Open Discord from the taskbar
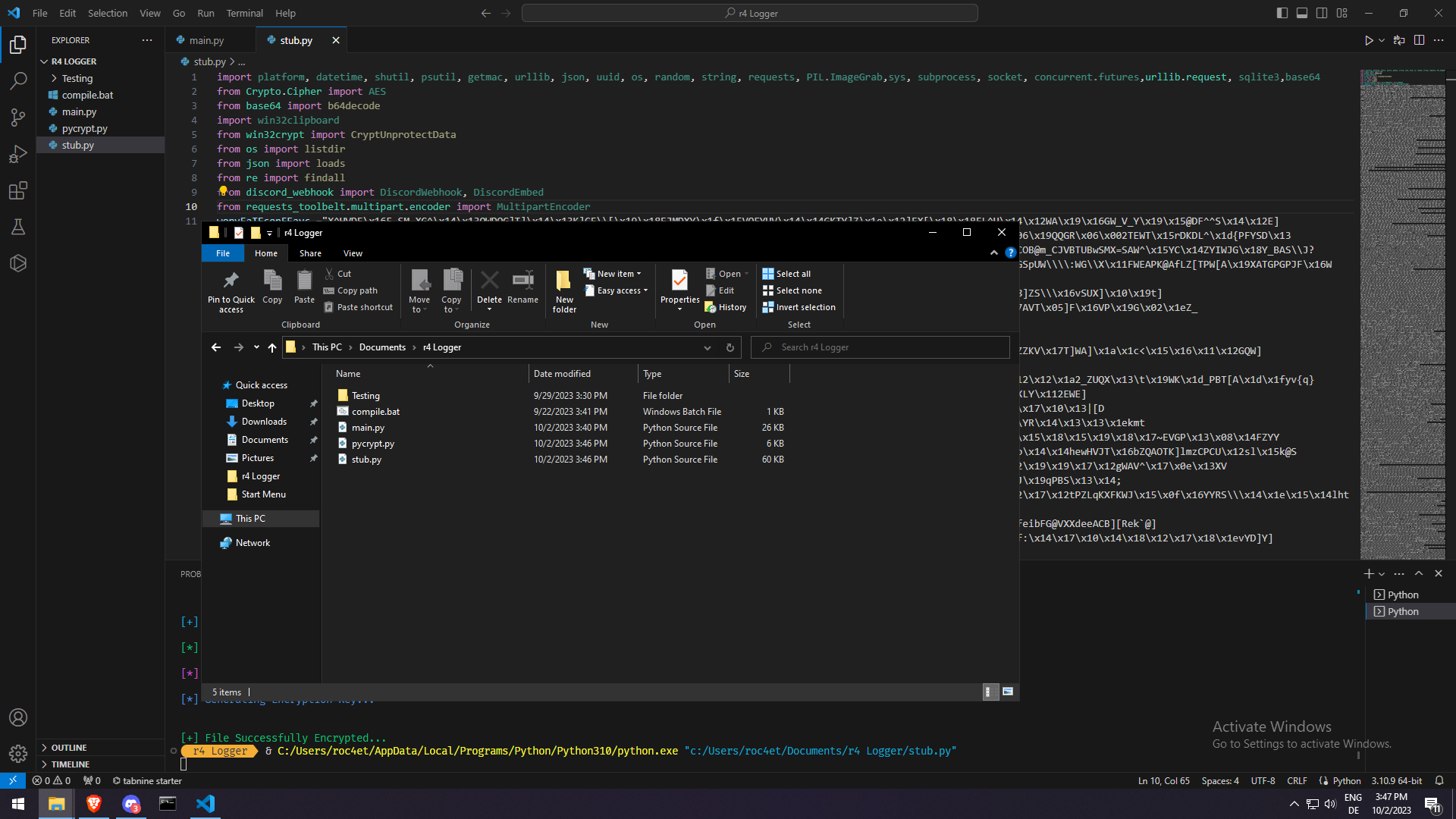Screen dimensions: 1456x819 point(131,804)
